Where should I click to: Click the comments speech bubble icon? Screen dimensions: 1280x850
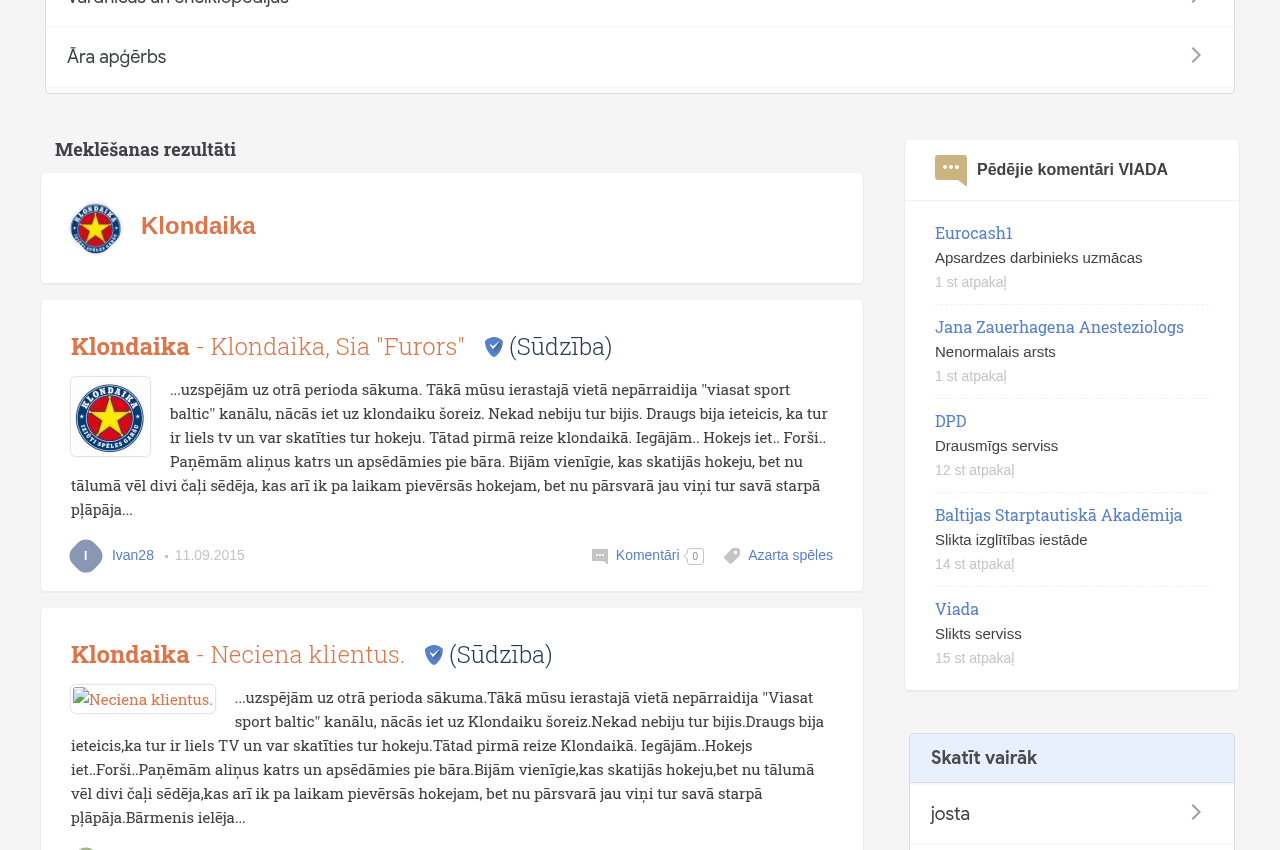click(600, 556)
